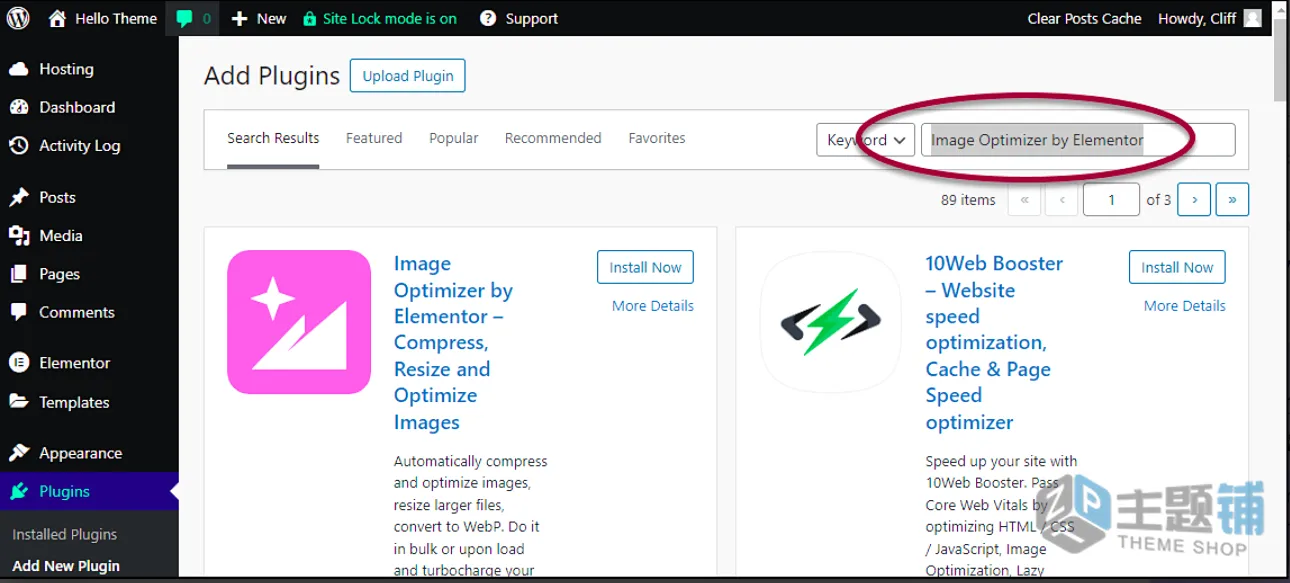The width and height of the screenshot is (1290, 583).
Task: Go to Media in the sidebar
Action: pyautogui.click(x=61, y=236)
